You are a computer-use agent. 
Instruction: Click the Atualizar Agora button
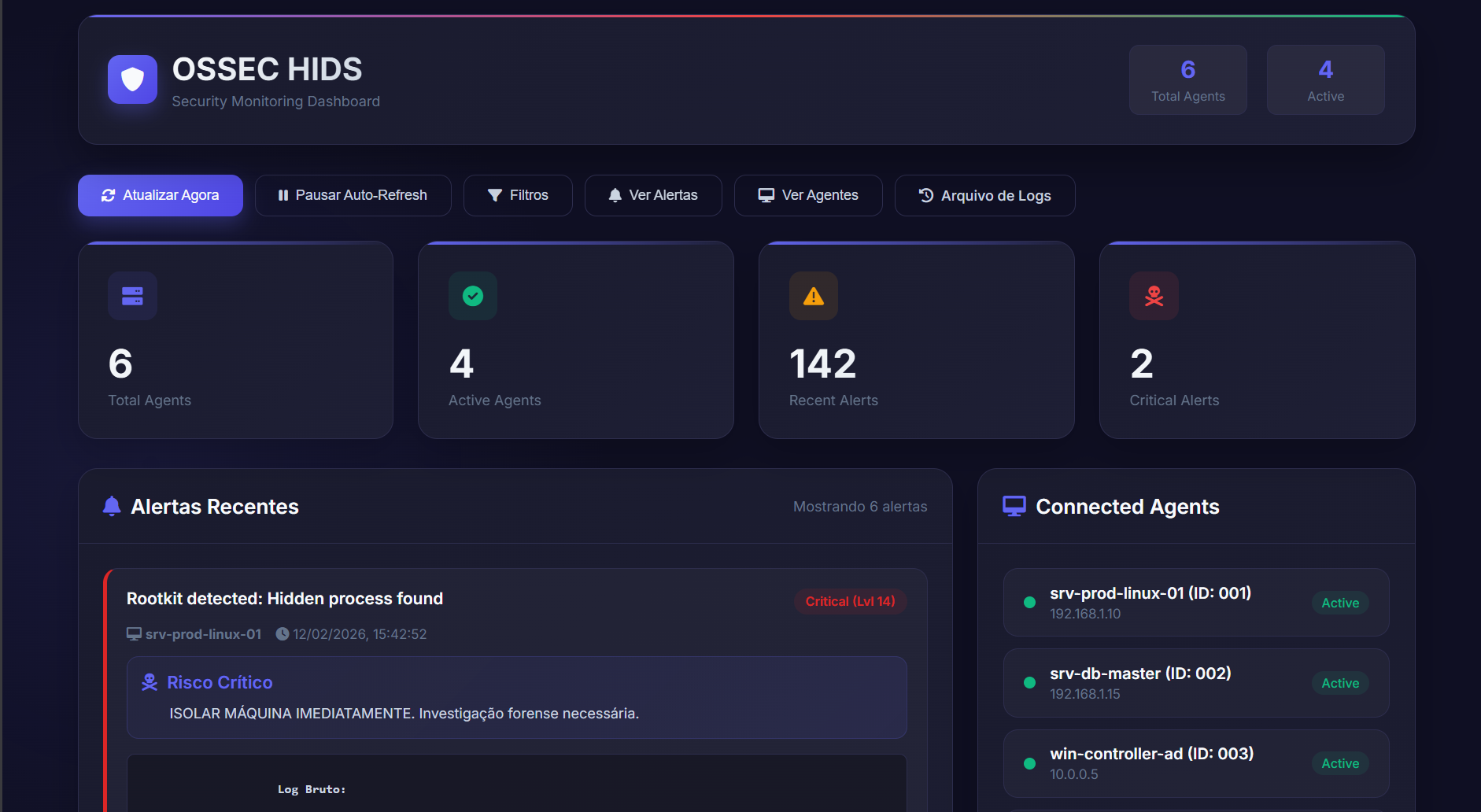pos(161,195)
